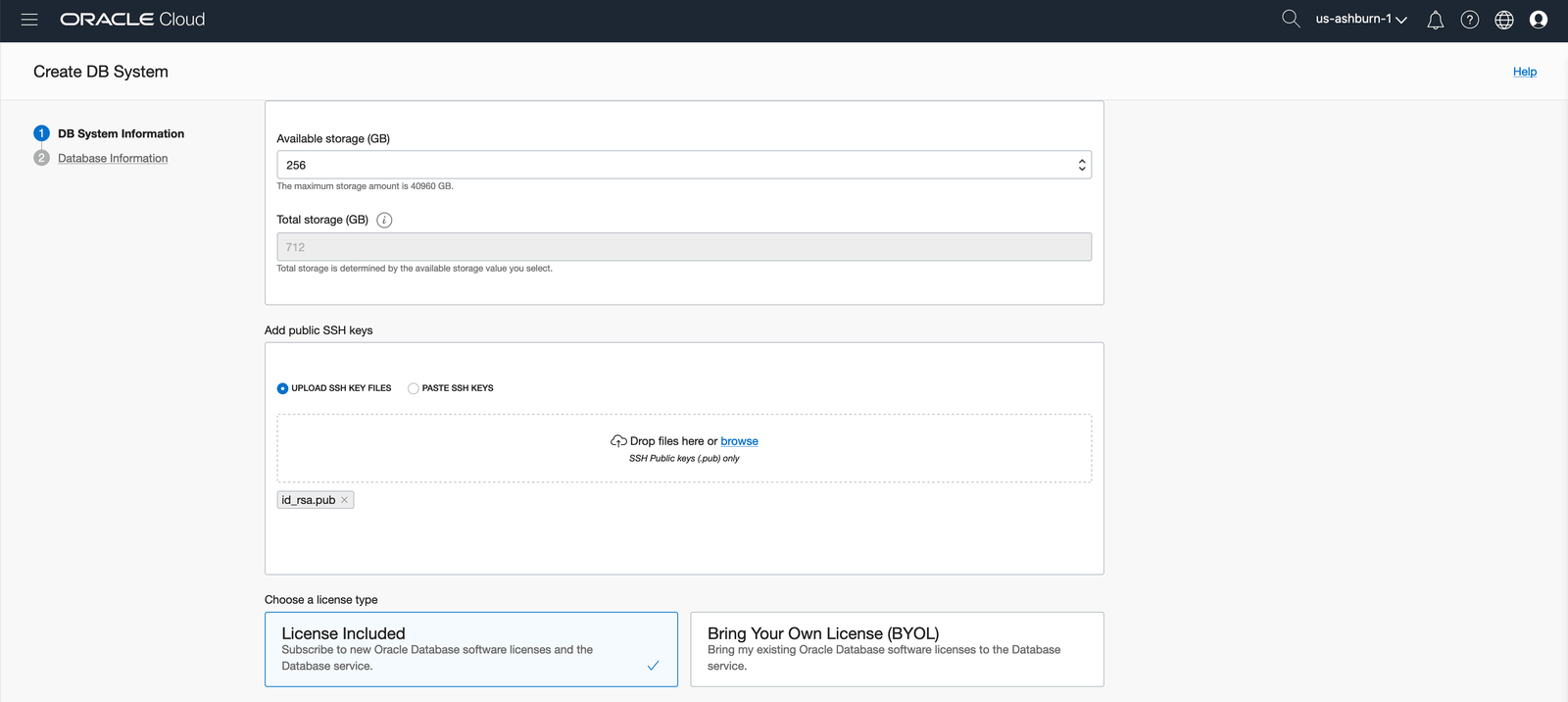Open the user profile avatar menu
The image size is (1568, 702).
coord(1538,20)
